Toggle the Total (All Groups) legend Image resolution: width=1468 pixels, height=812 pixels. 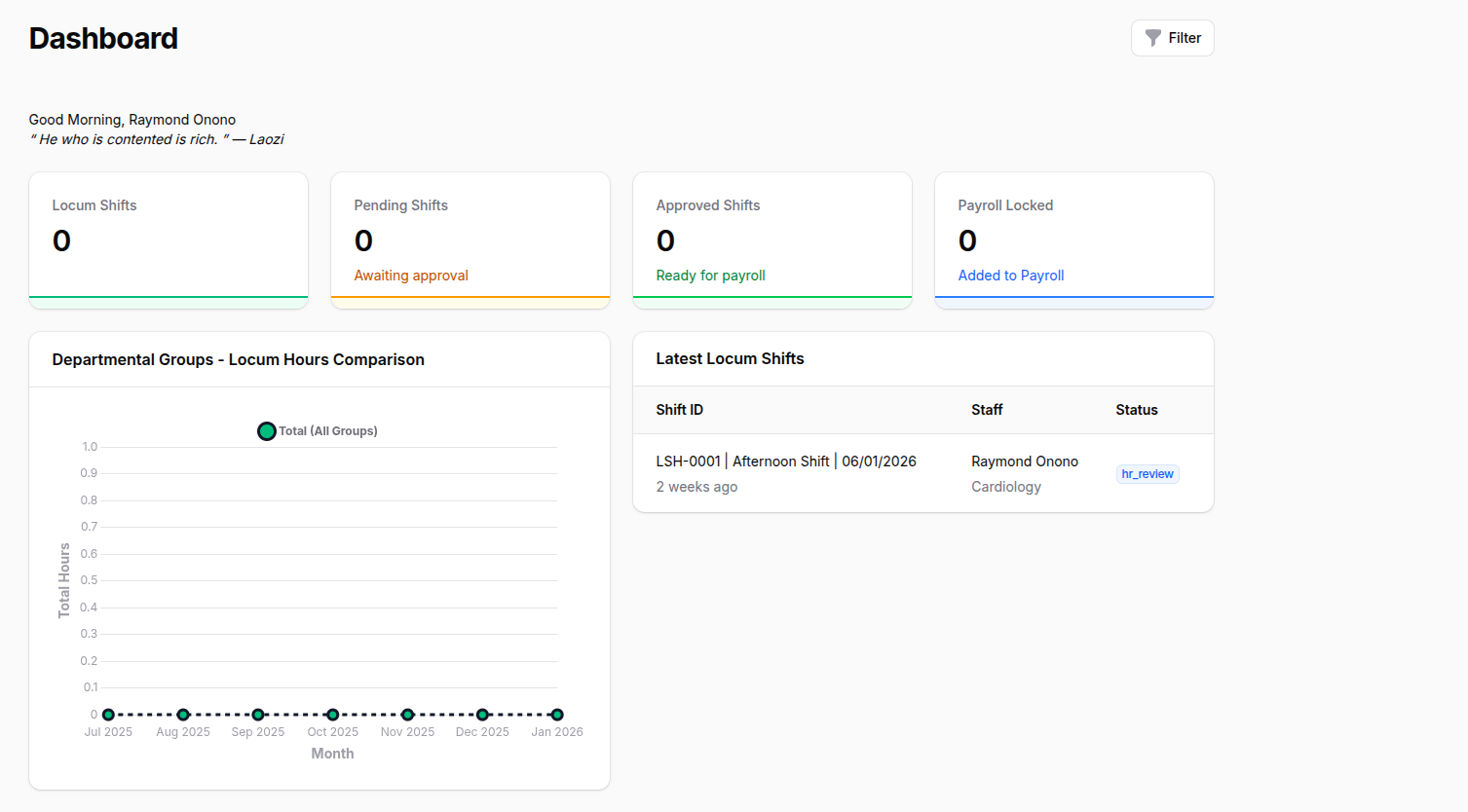[317, 430]
